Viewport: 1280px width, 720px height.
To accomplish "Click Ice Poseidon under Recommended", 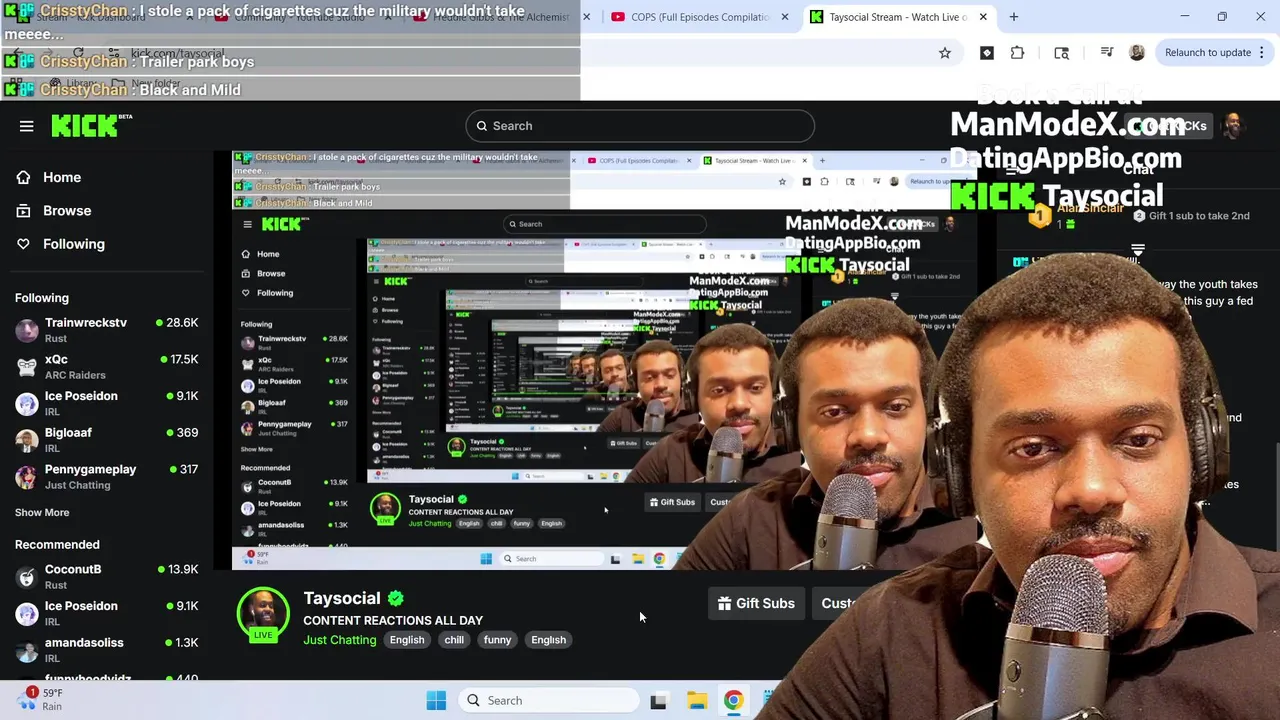I will [x=107, y=613].
